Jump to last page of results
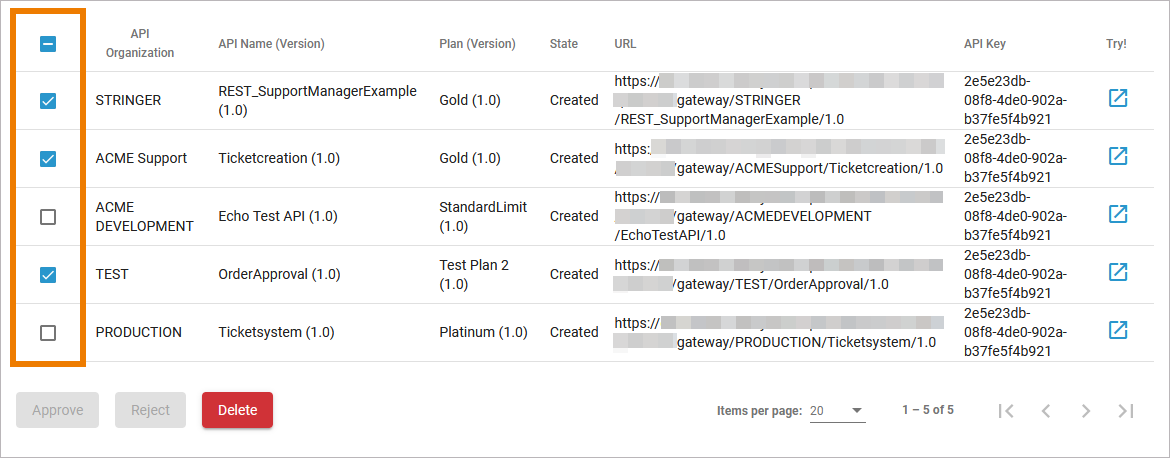This screenshot has width=1170, height=458. pyautogui.click(x=1126, y=410)
